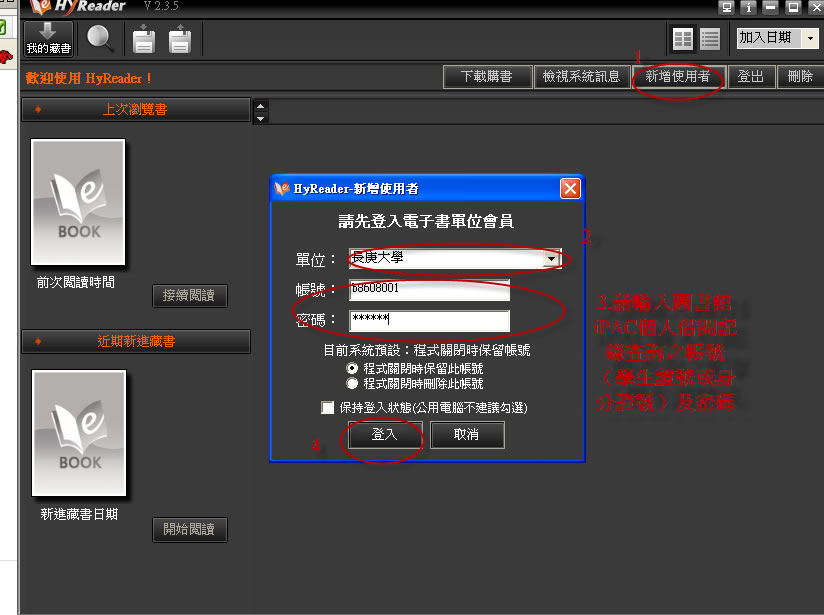This screenshot has width=824, height=615.
Task: Select the 上次瀏覽書 section header
Action: (136, 109)
